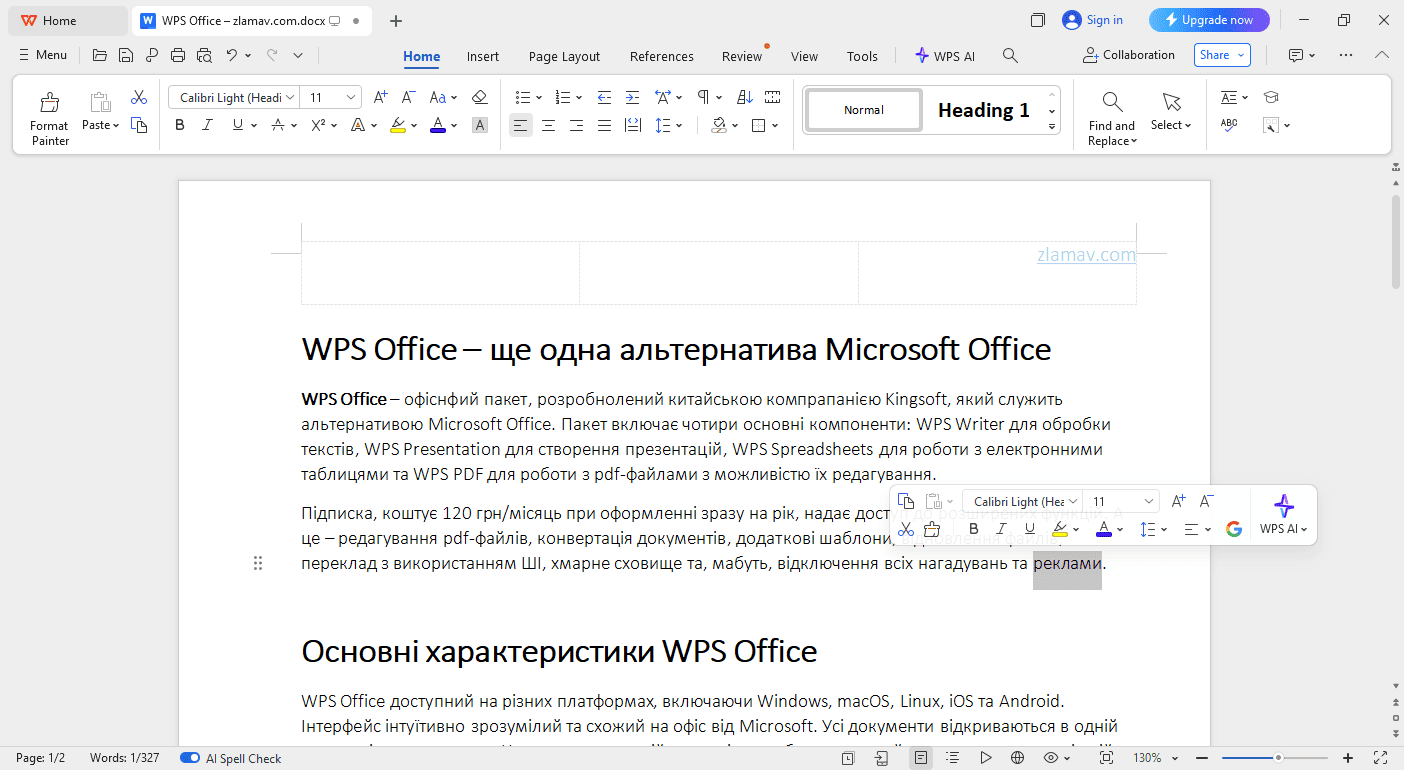Expand the styles gallery list
Viewport: 1404px width, 770px height.
tap(1052, 126)
